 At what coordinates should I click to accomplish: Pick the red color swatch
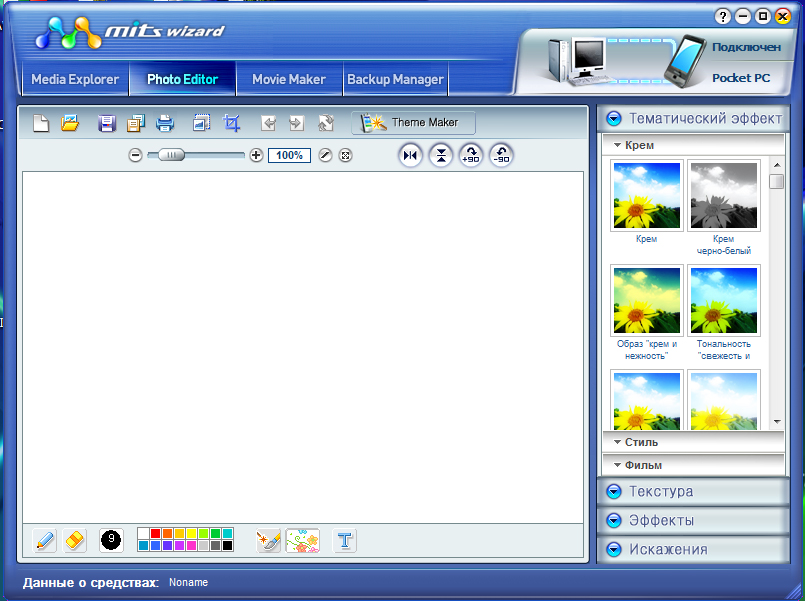pos(155,534)
